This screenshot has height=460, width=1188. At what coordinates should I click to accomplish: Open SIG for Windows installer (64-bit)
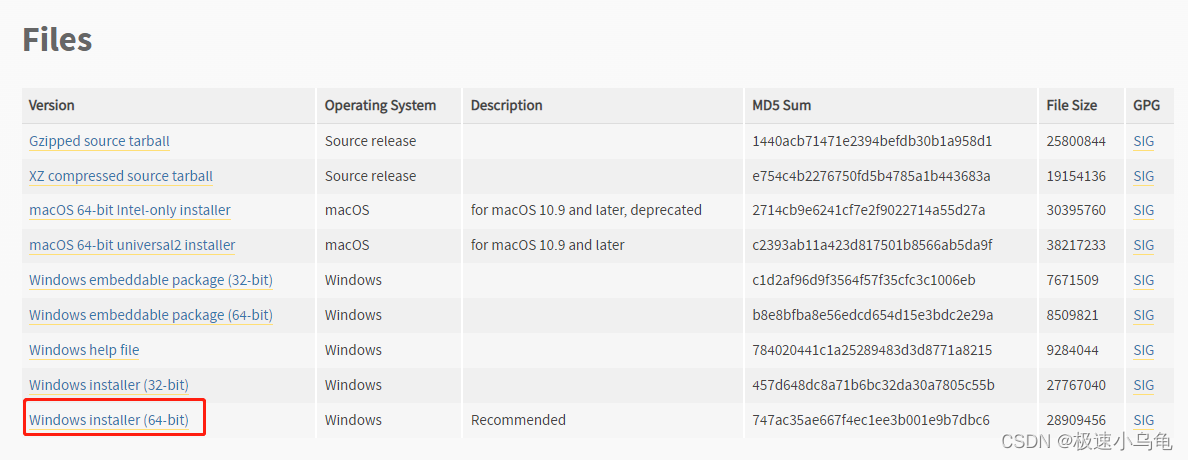pos(1143,420)
